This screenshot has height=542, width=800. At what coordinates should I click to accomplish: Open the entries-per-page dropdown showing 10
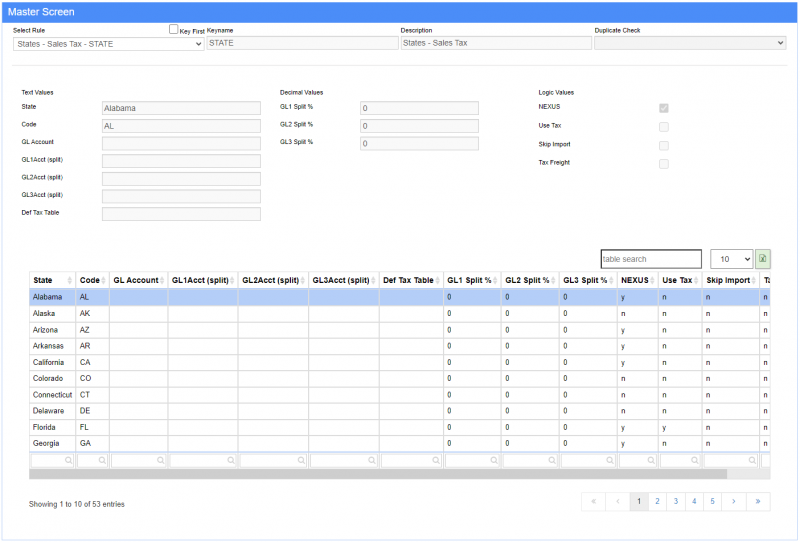[x=731, y=259]
